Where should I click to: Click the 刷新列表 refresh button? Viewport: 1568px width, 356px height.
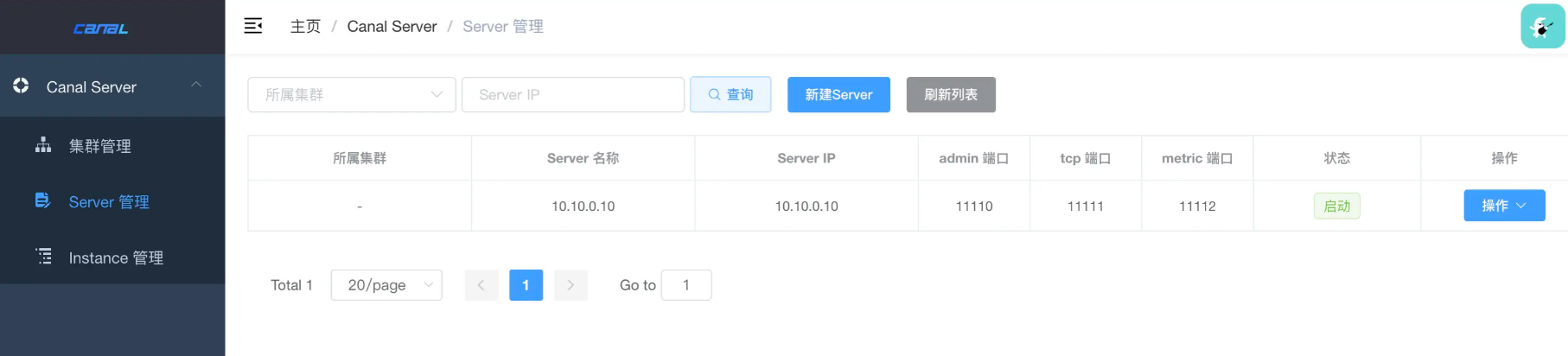(951, 94)
